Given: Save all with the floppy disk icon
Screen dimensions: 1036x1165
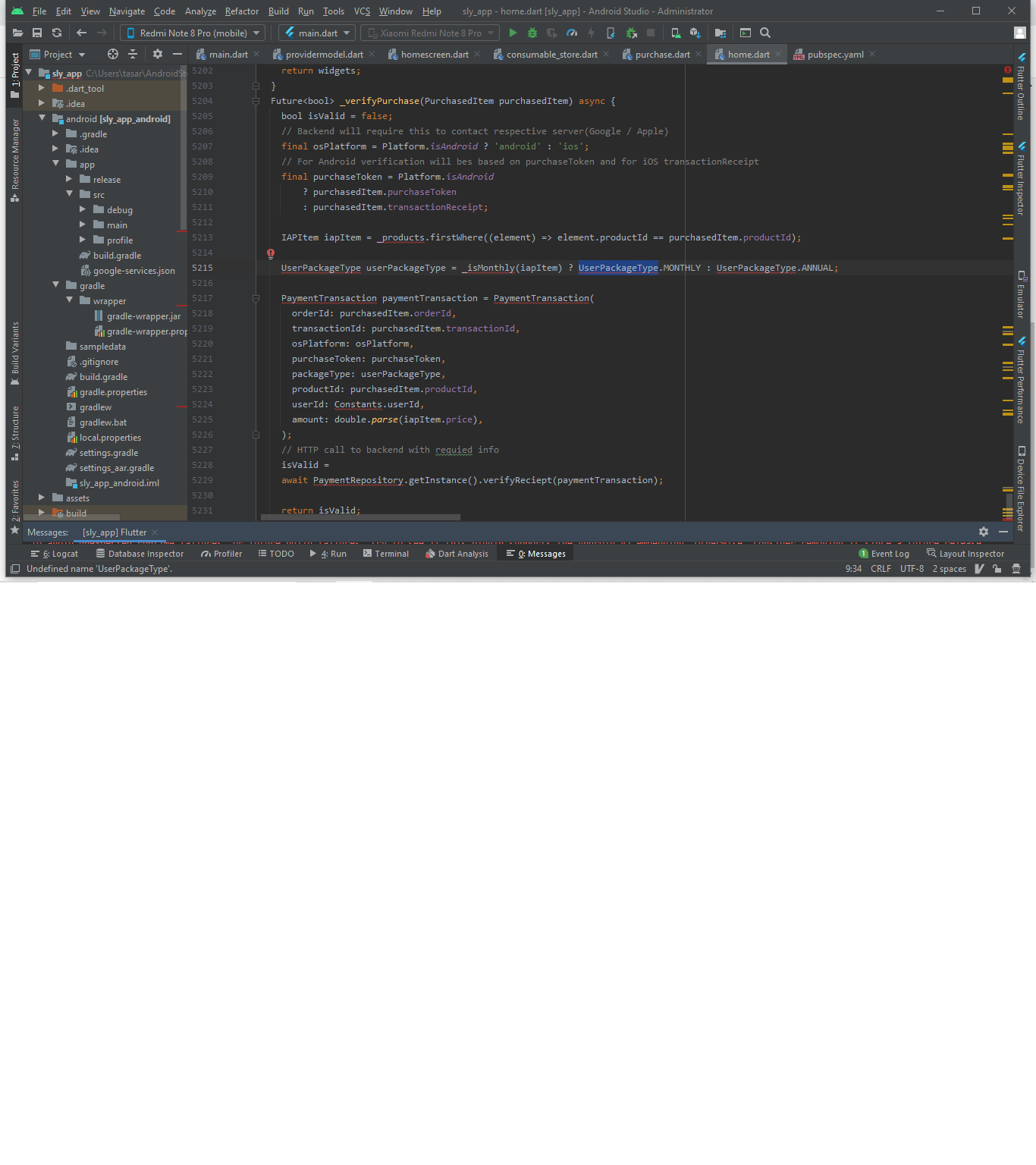Looking at the screenshot, I should (37, 33).
